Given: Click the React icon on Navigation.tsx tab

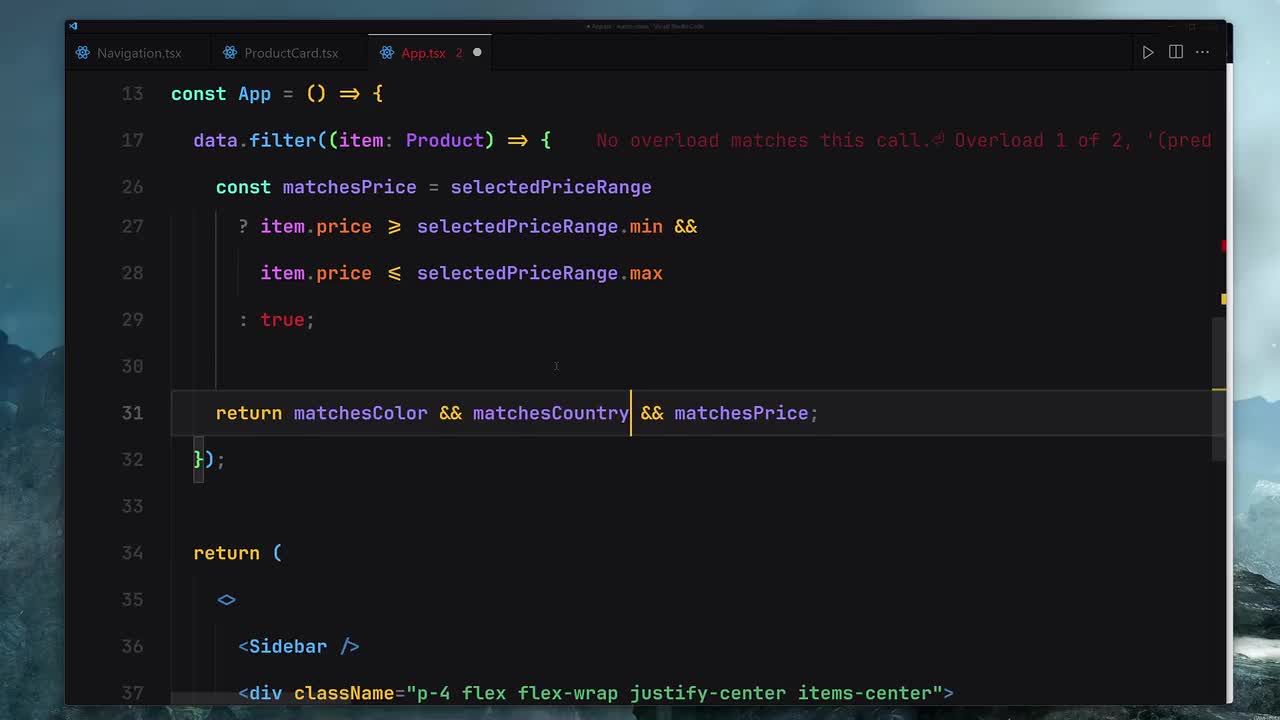Looking at the screenshot, I should click(83, 53).
